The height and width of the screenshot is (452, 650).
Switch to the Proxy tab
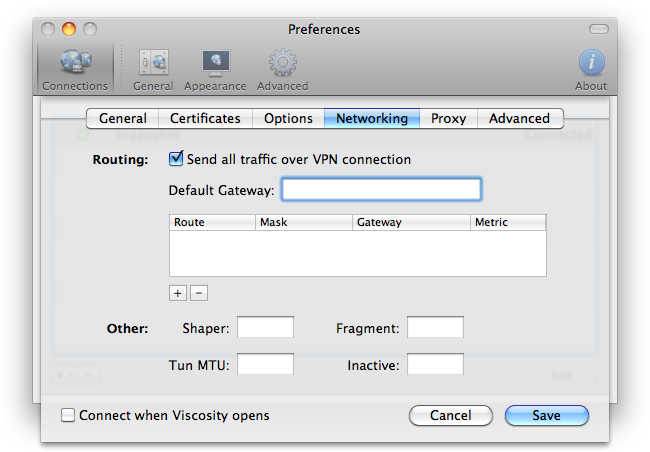coord(448,118)
